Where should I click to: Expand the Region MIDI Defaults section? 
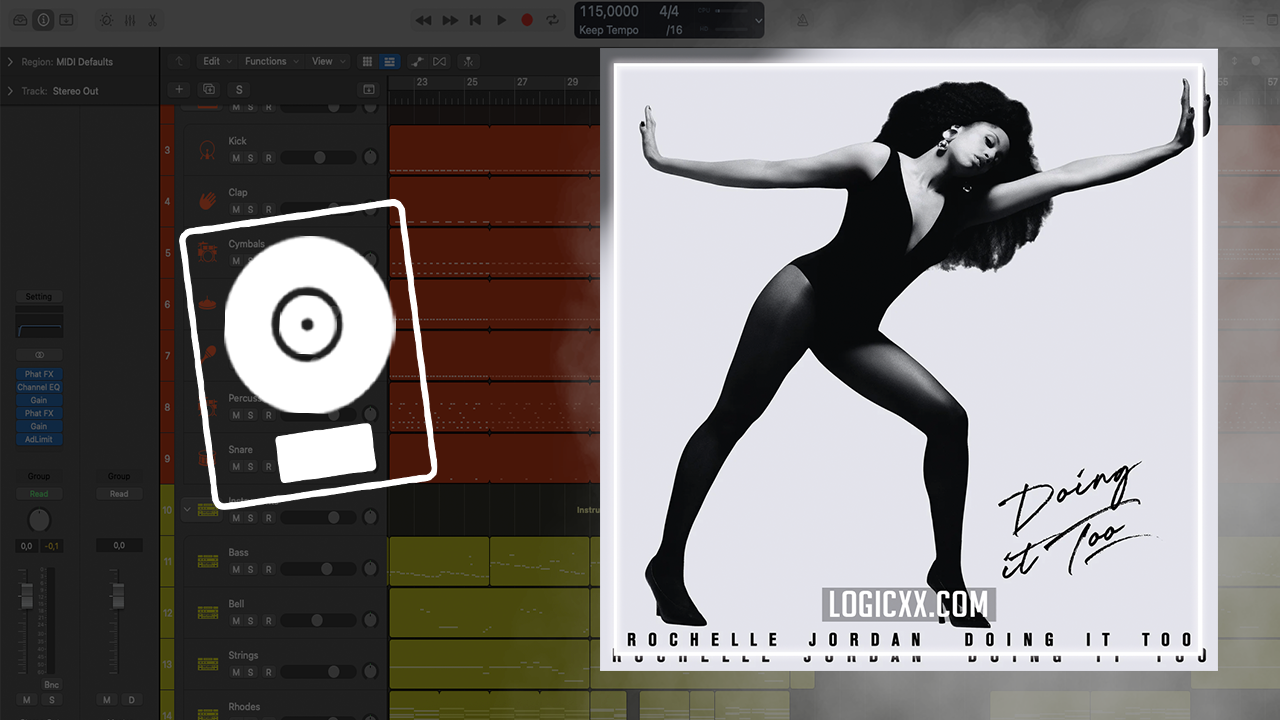(x=10, y=62)
